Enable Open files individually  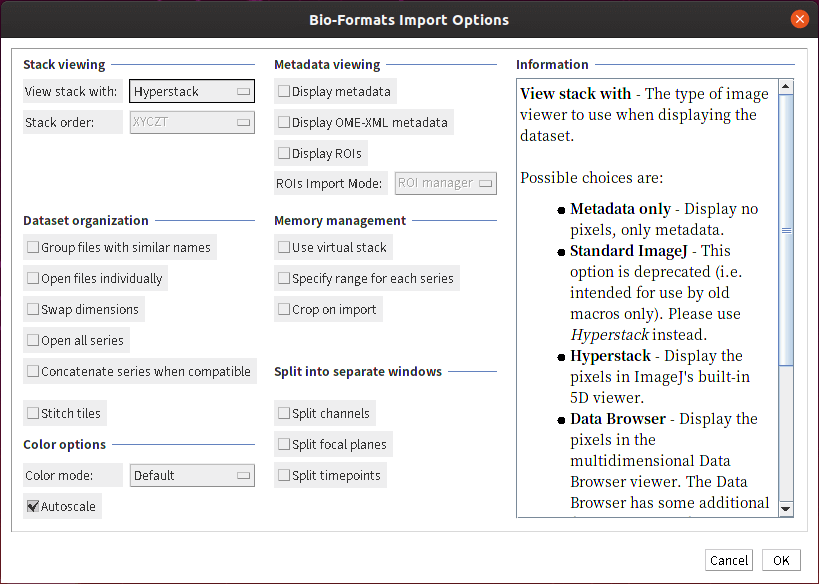33,278
